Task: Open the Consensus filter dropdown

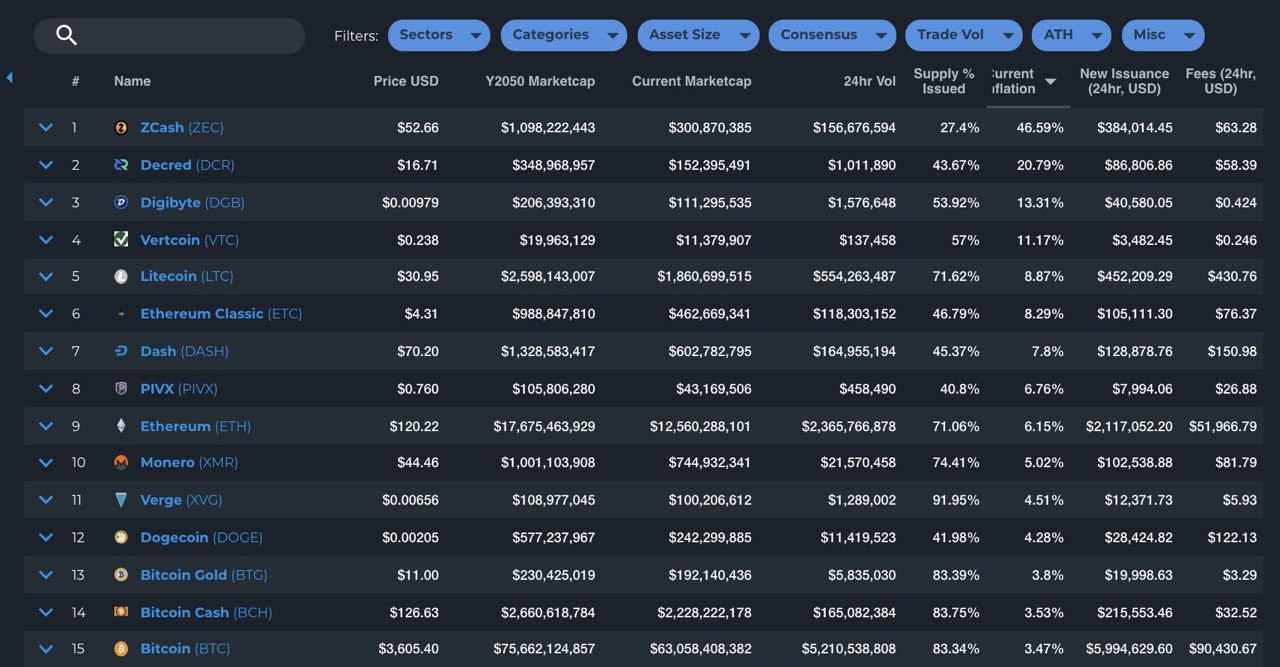Action: (x=832, y=35)
